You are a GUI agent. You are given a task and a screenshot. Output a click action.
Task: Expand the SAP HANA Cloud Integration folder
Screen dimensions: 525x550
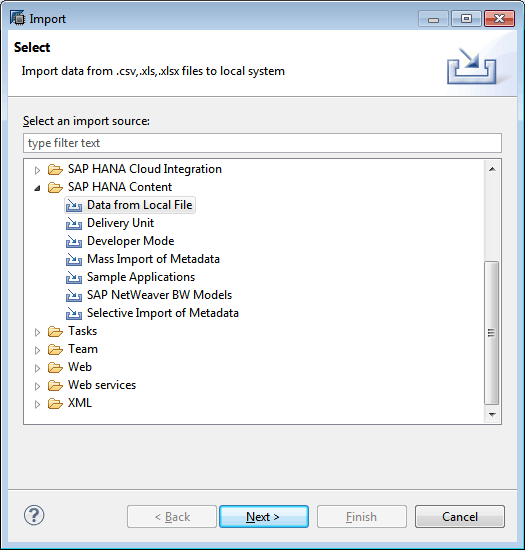(37, 170)
